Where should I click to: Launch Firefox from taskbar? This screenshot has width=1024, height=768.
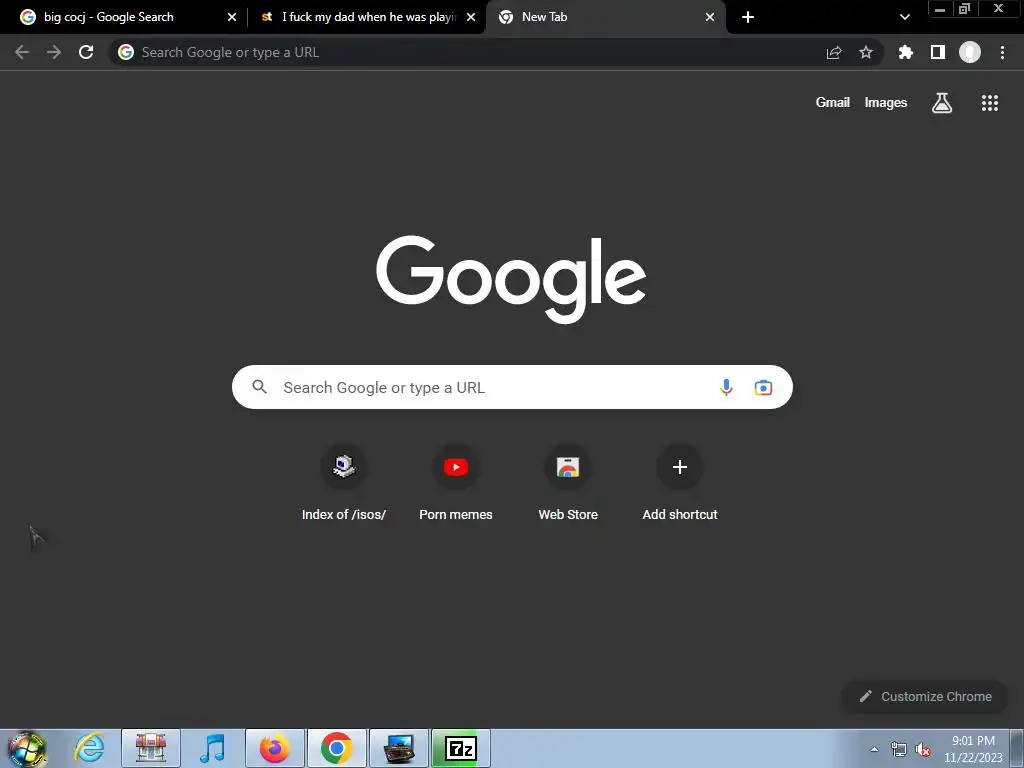coord(274,748)
